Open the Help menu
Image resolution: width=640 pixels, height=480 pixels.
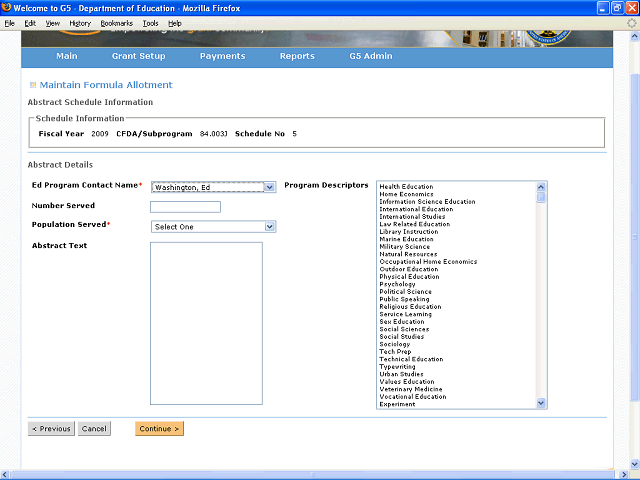pos(175,23)
